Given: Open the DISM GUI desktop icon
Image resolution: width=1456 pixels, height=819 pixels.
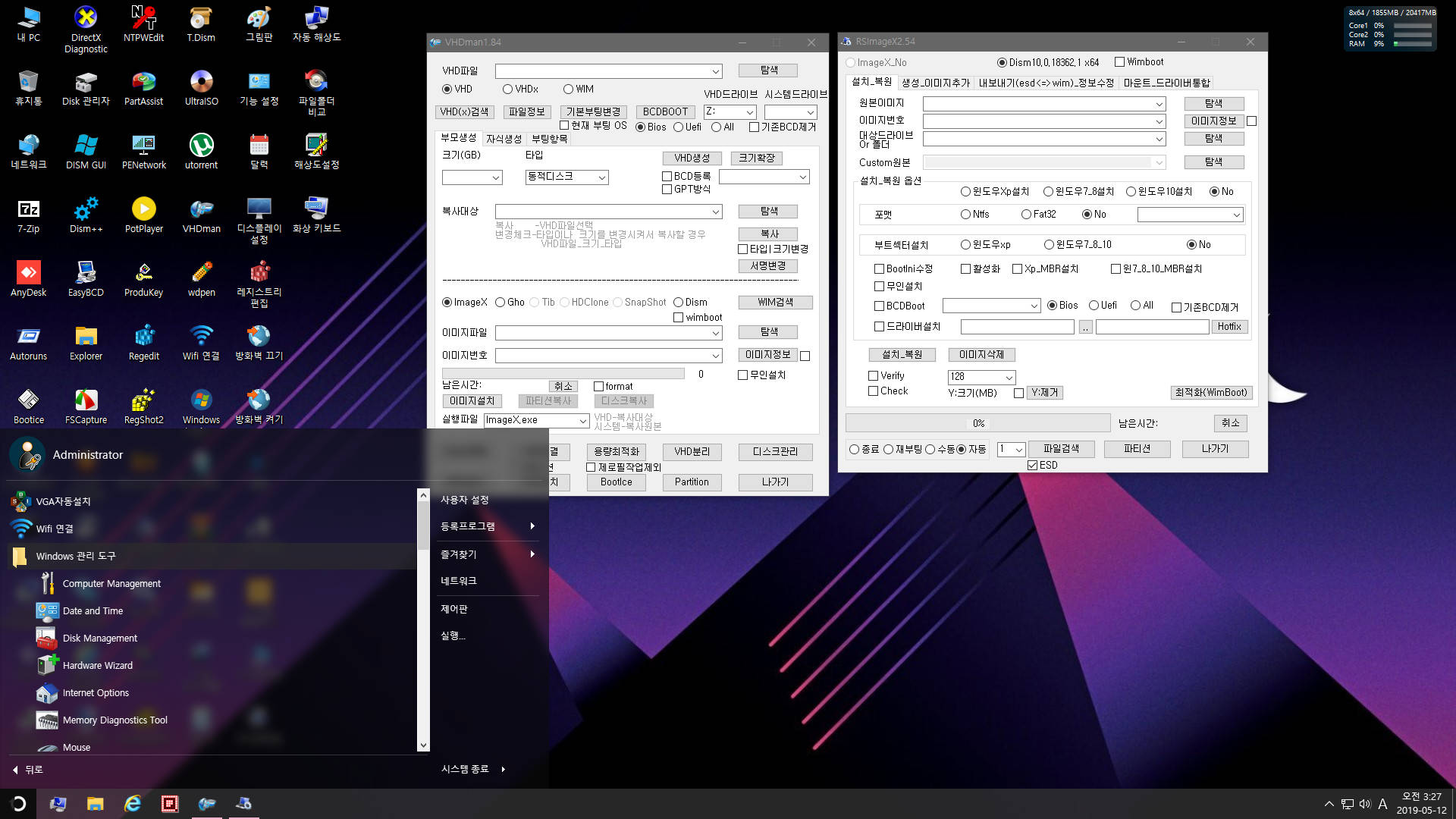Looking at the screenshot, I should coord(86,151).
